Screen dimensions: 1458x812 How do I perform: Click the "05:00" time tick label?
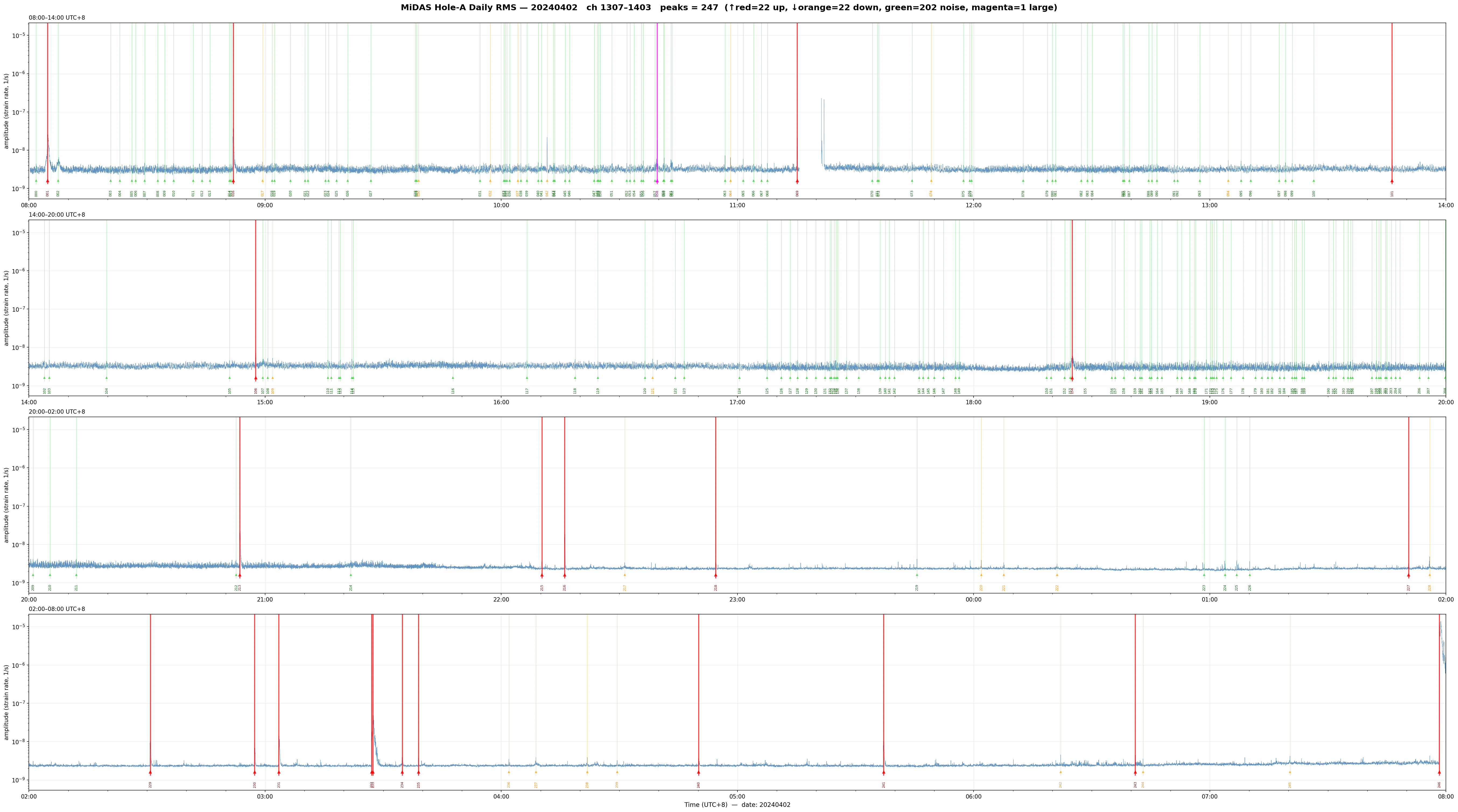tap(737, 796)
